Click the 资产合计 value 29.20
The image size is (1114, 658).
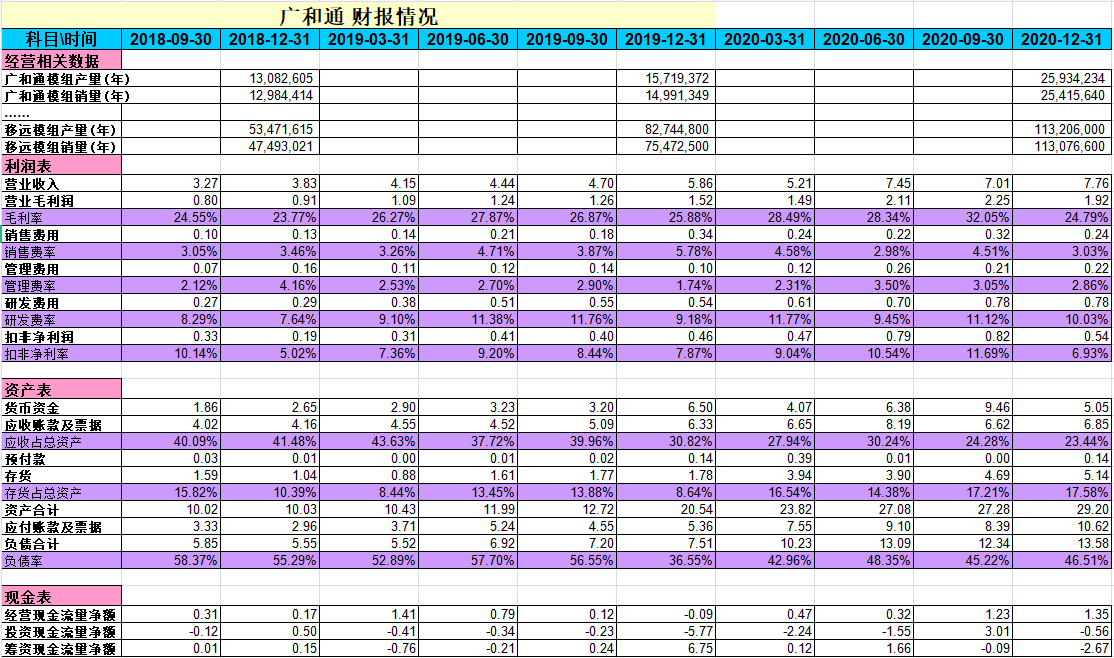pos(1062,509)
